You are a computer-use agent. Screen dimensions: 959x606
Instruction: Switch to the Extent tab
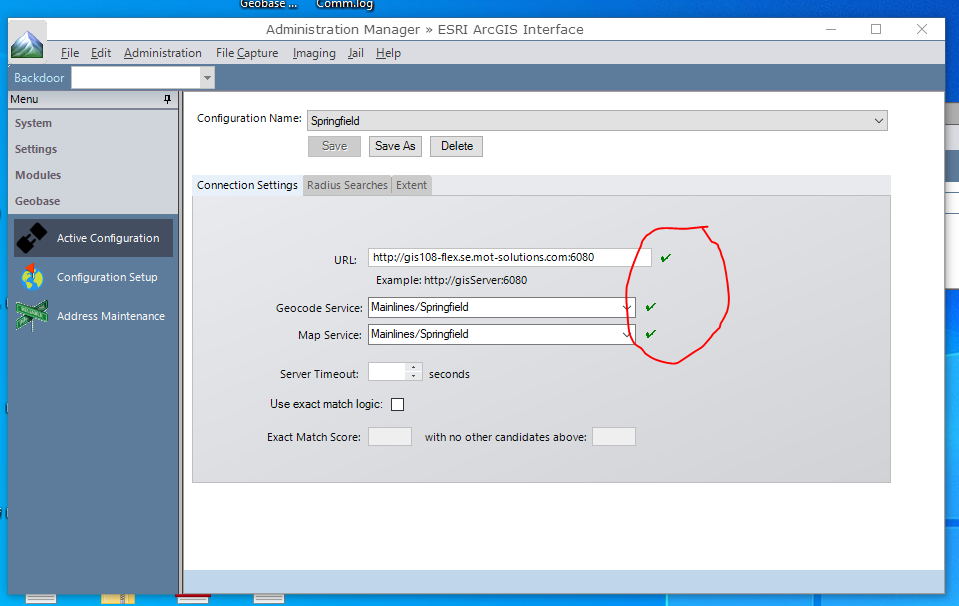point(412,185)
